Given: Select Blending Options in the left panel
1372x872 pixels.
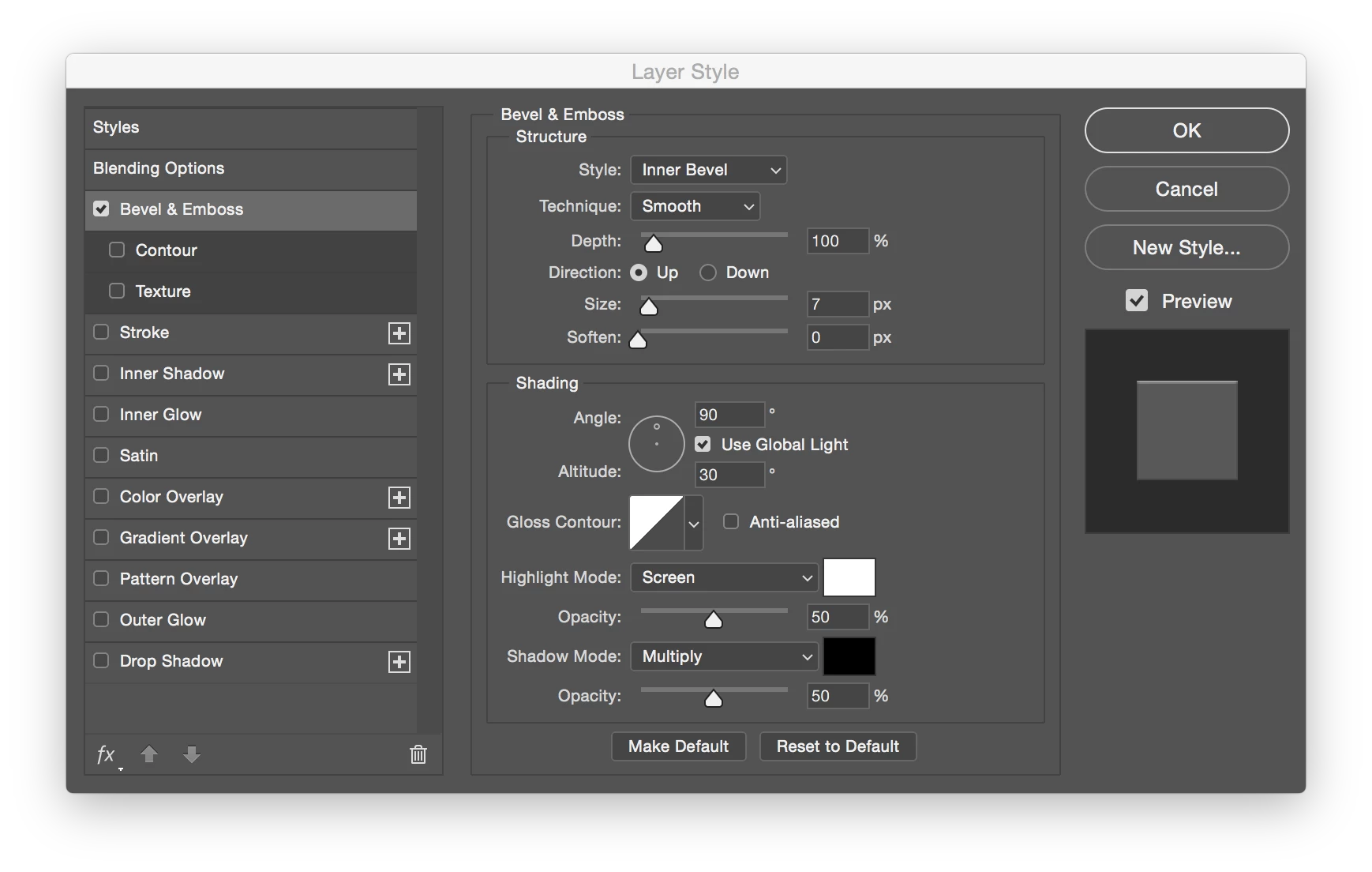Looking at the screenshot, I should coord(251,168).
